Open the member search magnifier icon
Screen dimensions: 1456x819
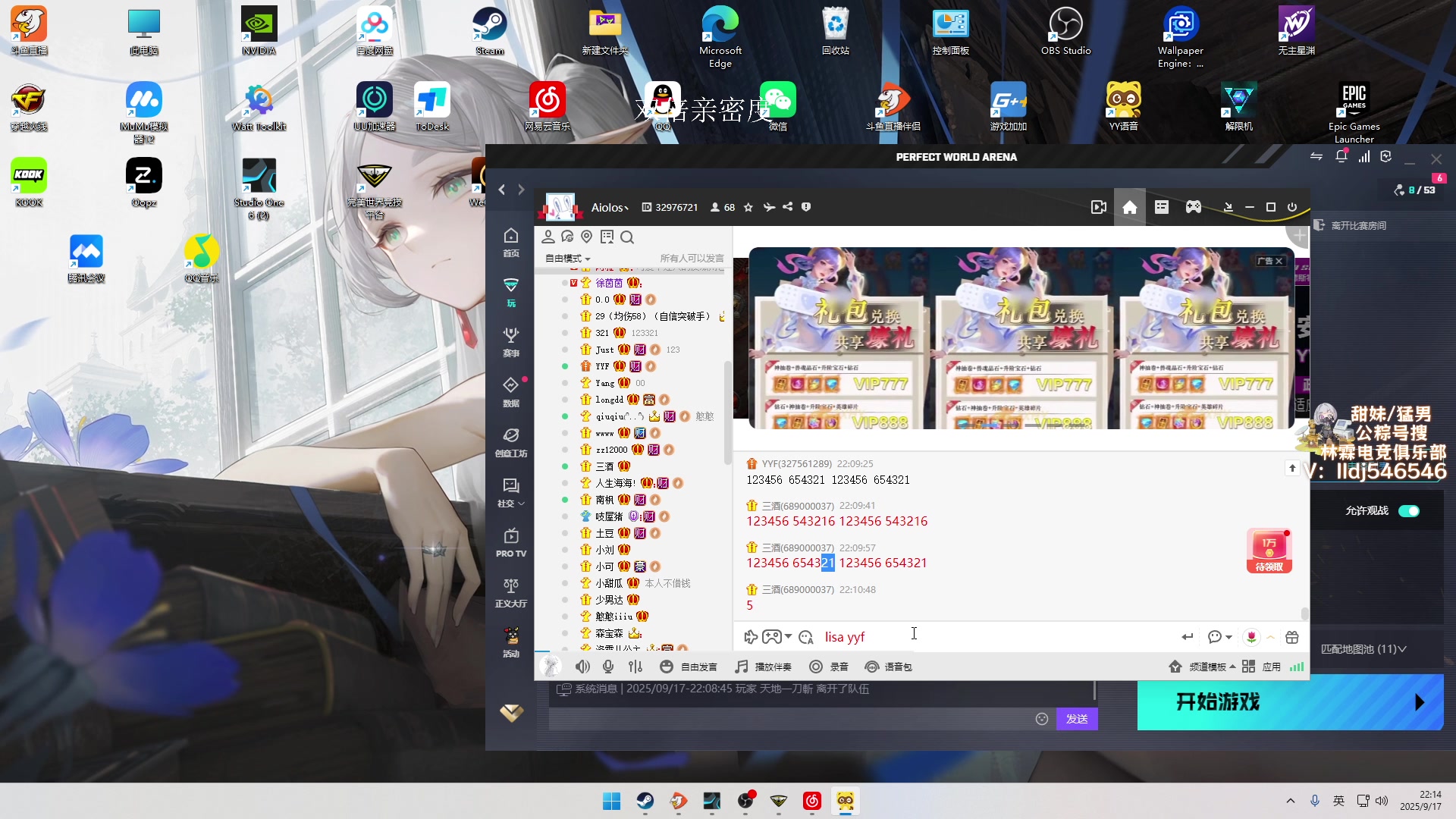pyautogui.click(x=627, y=237)
